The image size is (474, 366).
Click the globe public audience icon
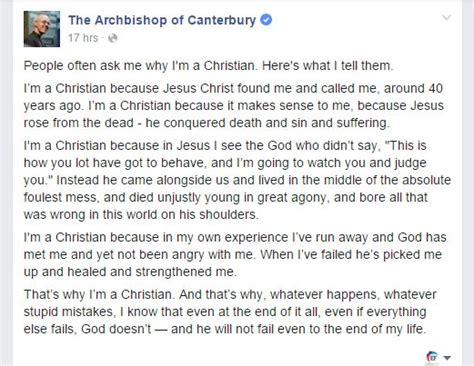click(113, 38)
